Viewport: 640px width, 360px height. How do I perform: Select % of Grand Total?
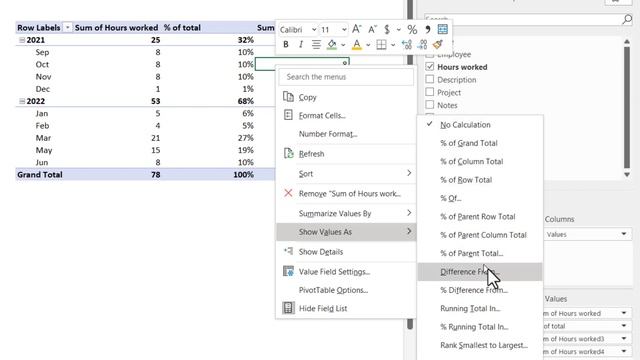tap(480, 143)
